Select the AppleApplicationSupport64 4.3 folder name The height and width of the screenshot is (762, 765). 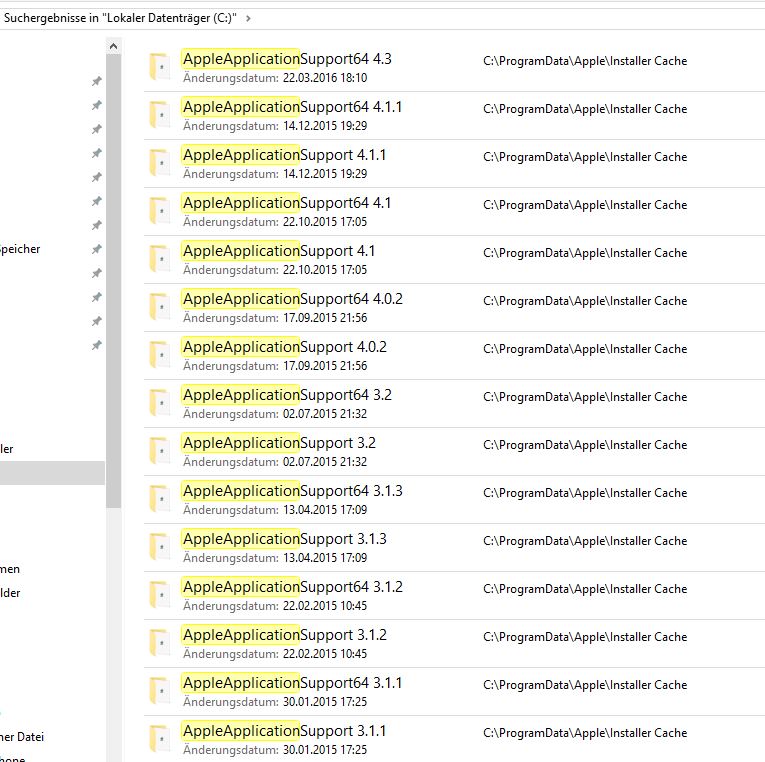[287, 59]
